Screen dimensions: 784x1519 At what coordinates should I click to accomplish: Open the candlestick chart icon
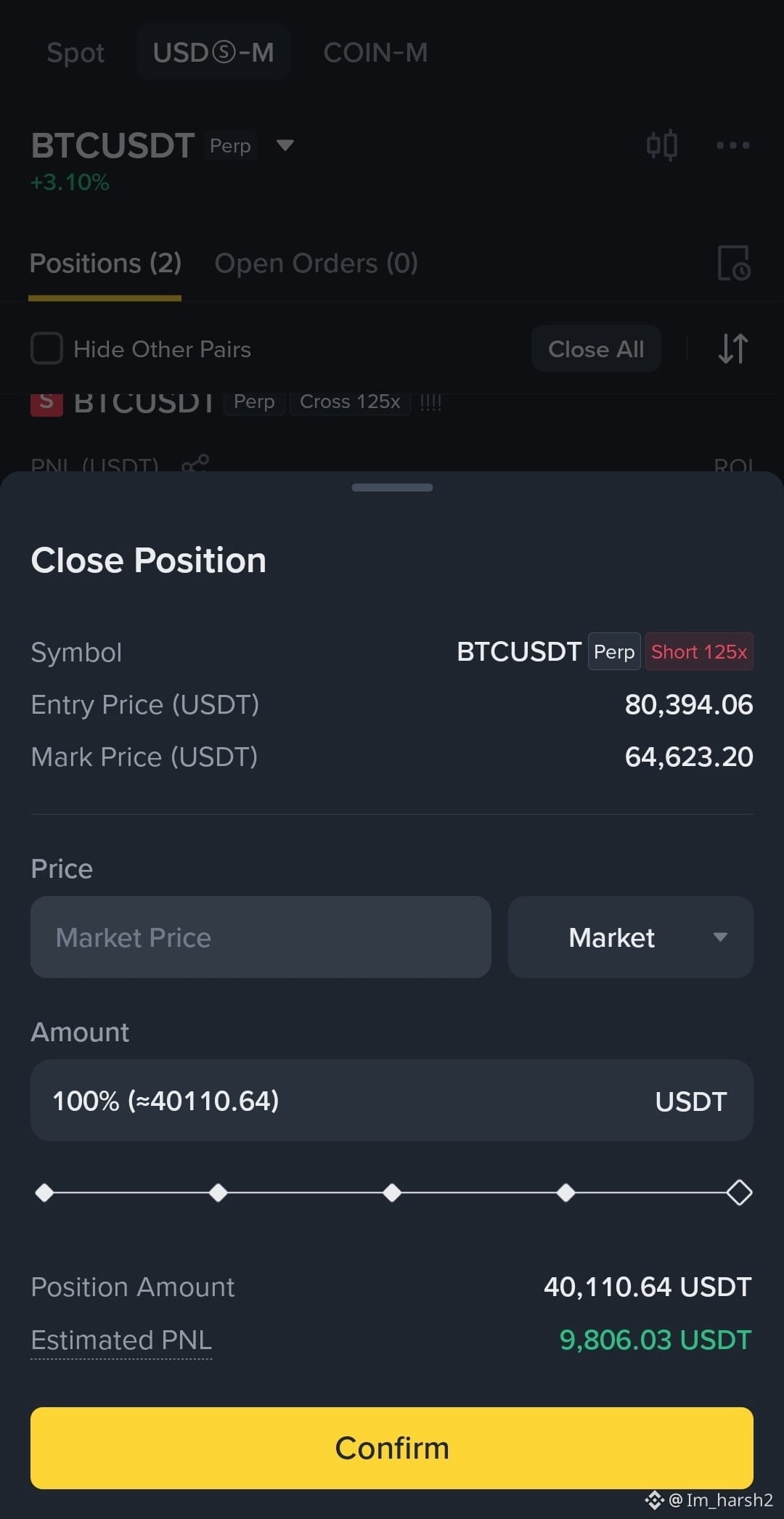(x=661, y=145)
